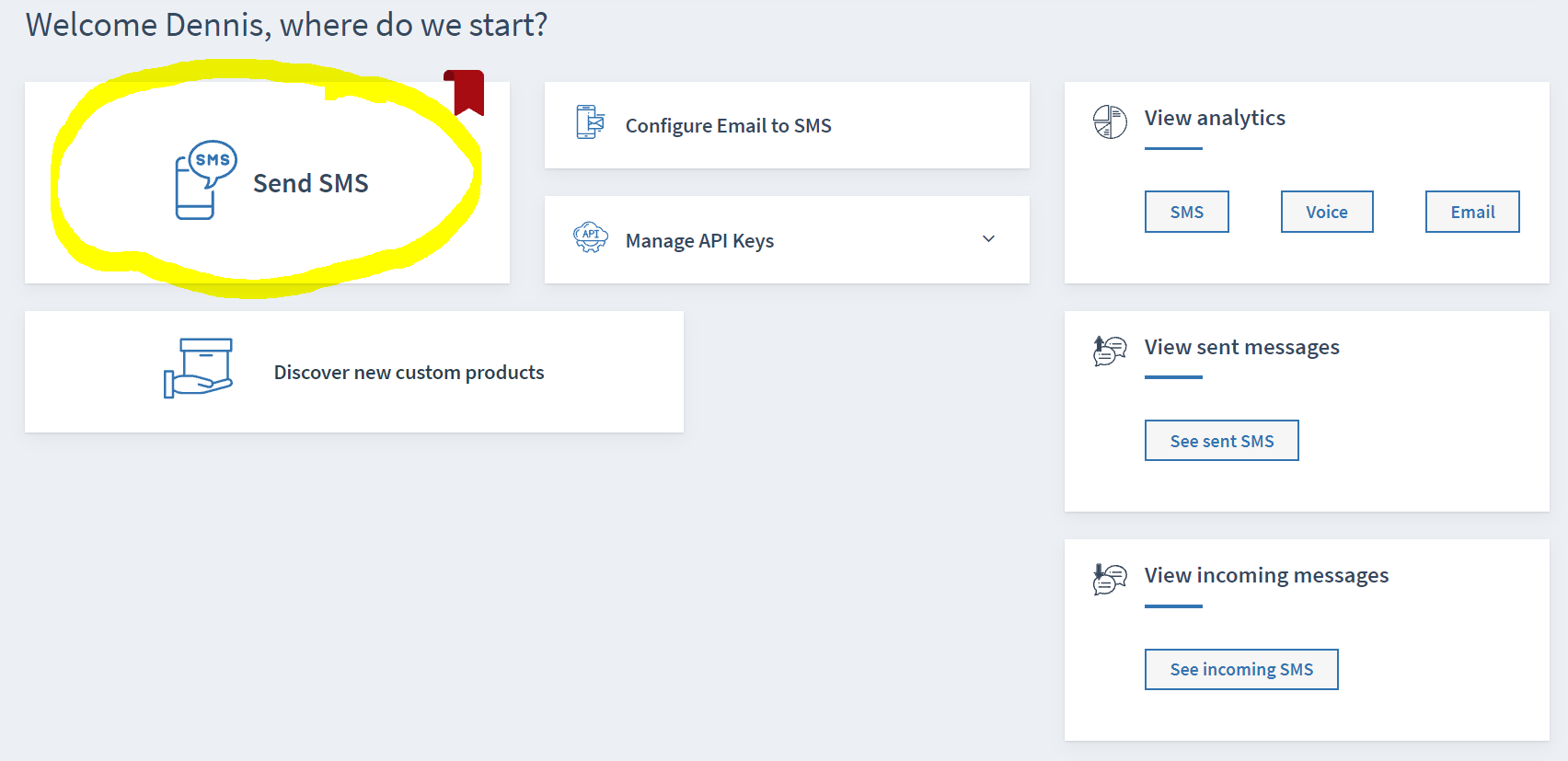
Task: Select the Send SMS label
Action: click(x=311, y=183)
